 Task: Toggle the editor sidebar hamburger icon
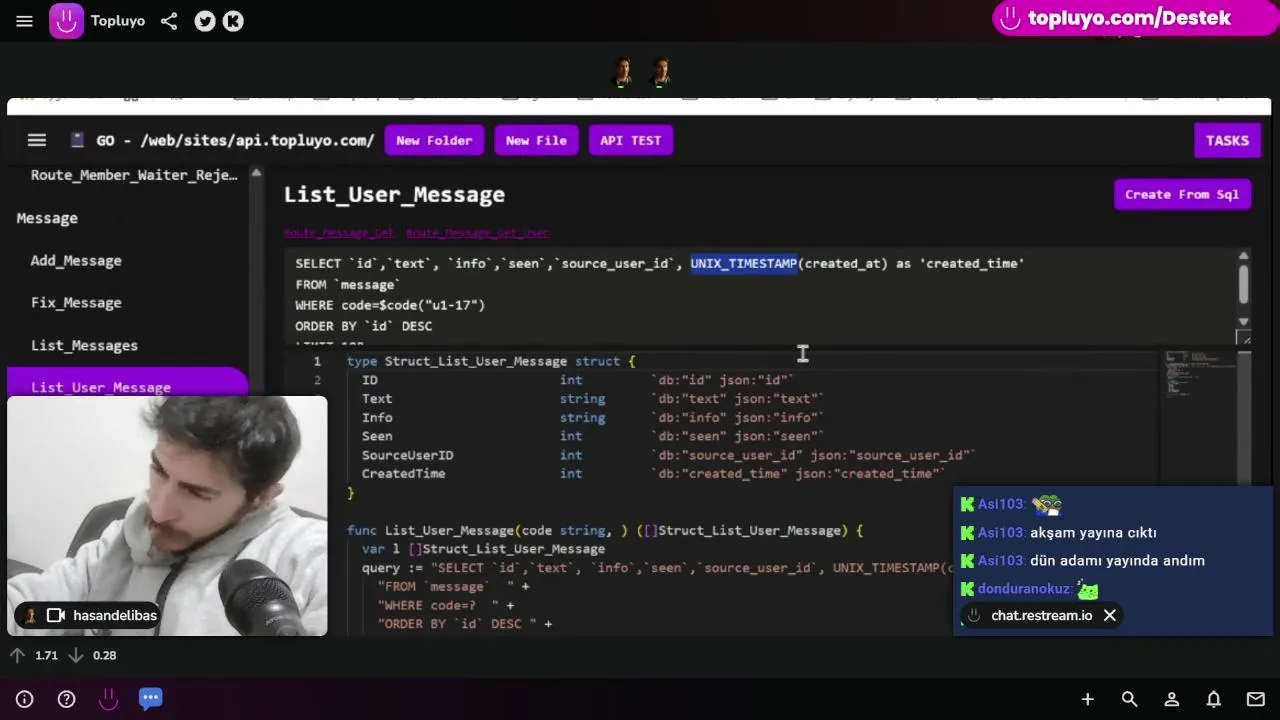[37, 141]
